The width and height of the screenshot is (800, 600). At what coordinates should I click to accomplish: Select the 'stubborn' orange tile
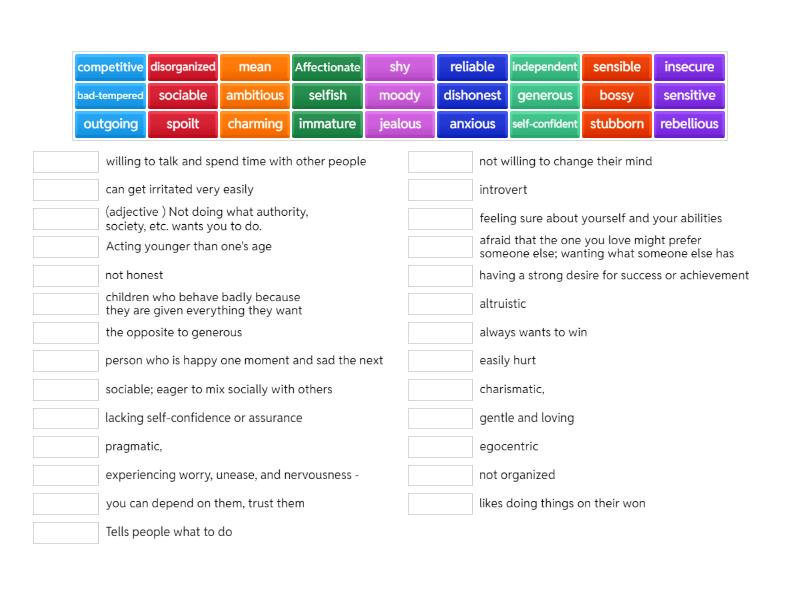pos(617,125)
